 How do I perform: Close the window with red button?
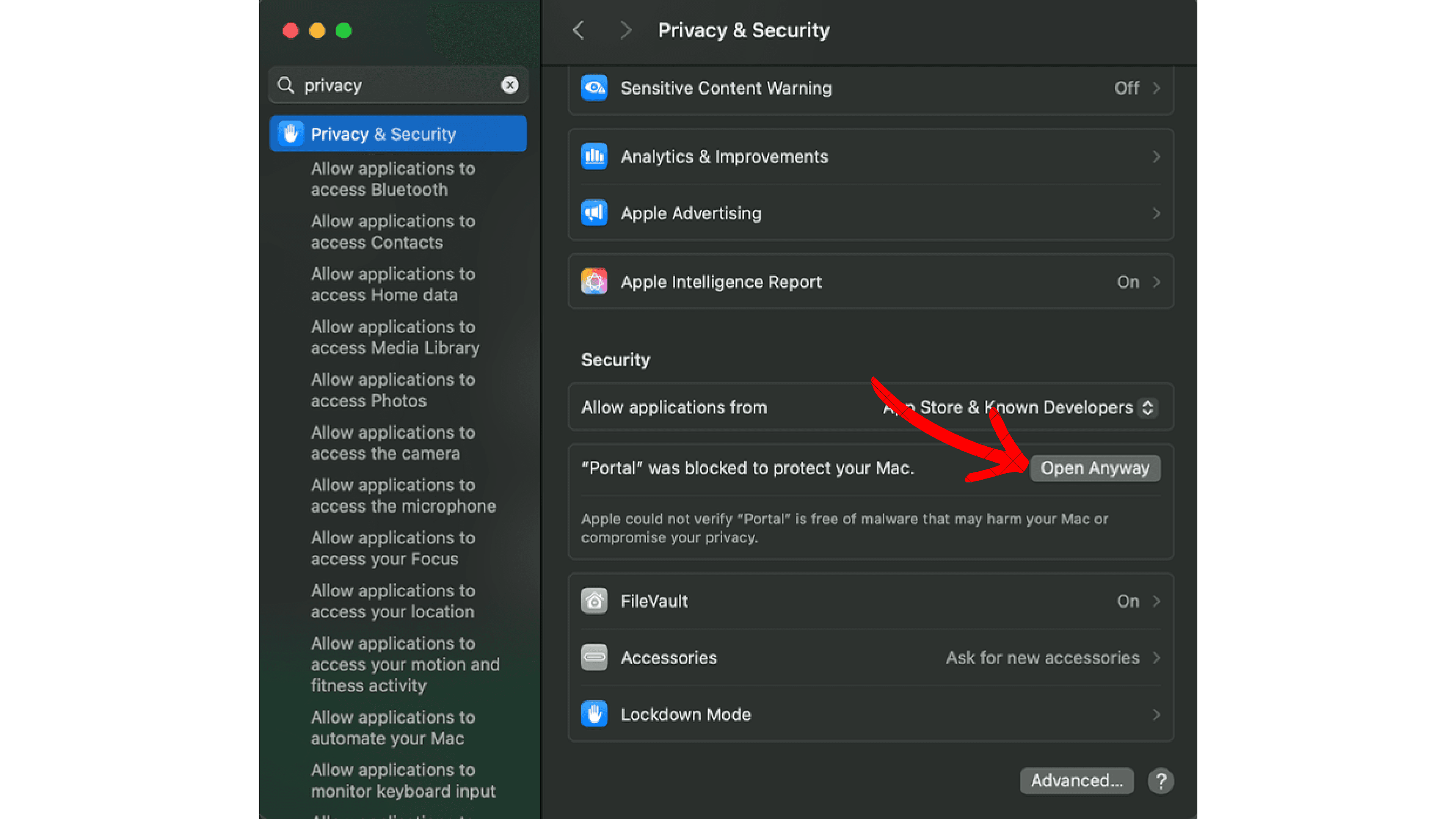(290, 30)
